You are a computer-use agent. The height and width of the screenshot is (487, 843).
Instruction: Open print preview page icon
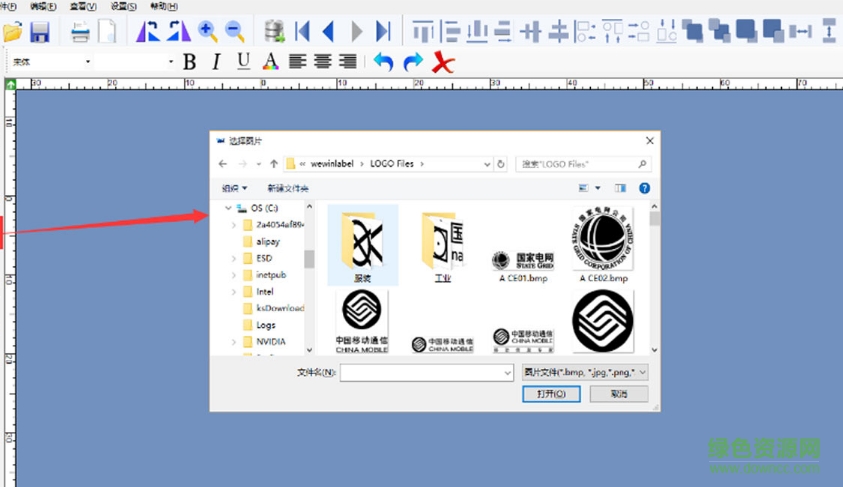(107, 31)
